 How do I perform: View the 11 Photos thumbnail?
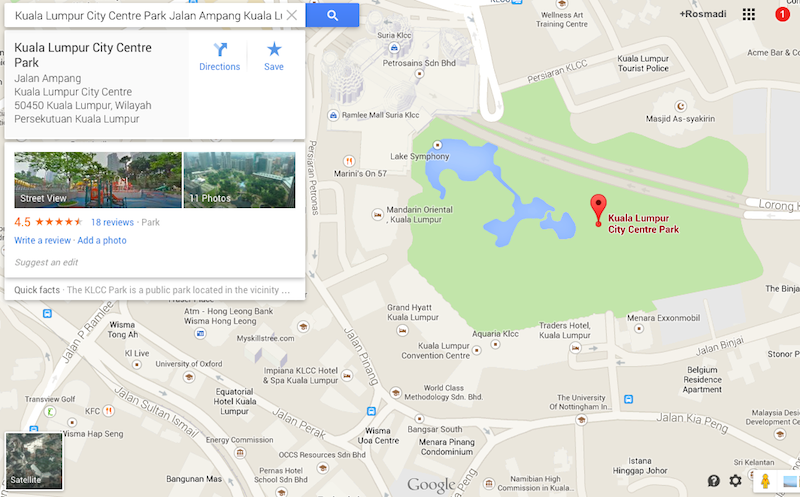pyautogui.click(x=239, y=180)
